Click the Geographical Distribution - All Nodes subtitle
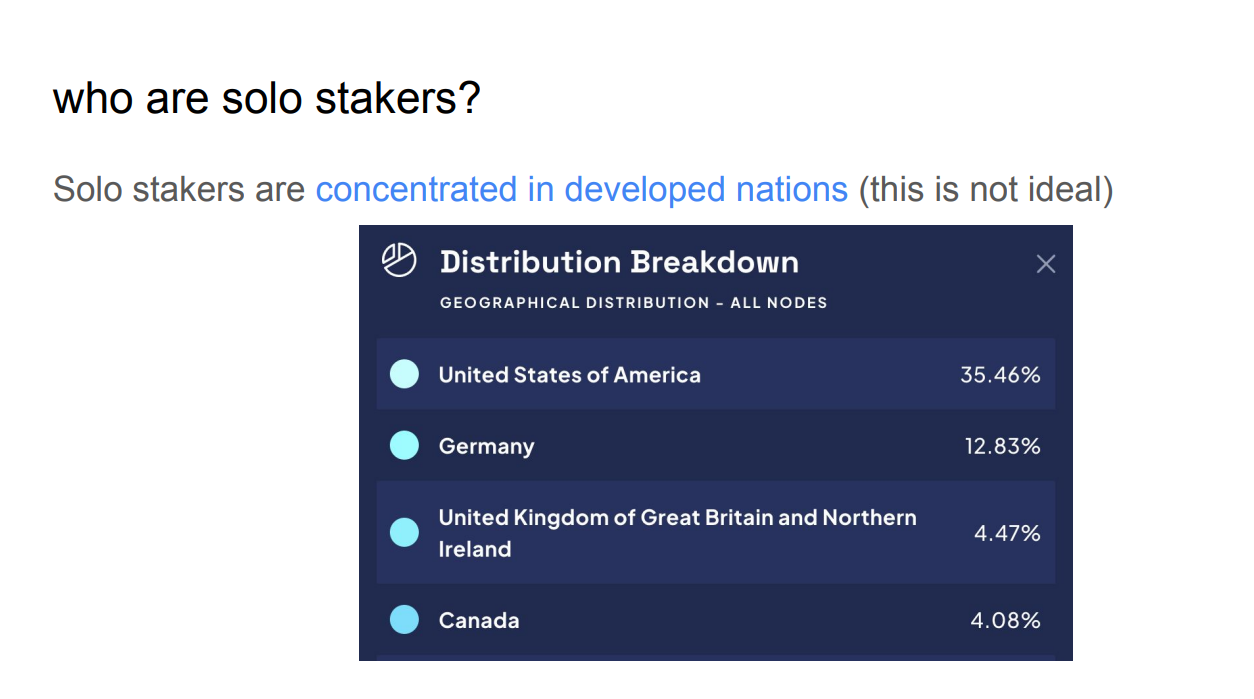The width and height of the screenshot is (1254, 699). [x=633, y=302]
